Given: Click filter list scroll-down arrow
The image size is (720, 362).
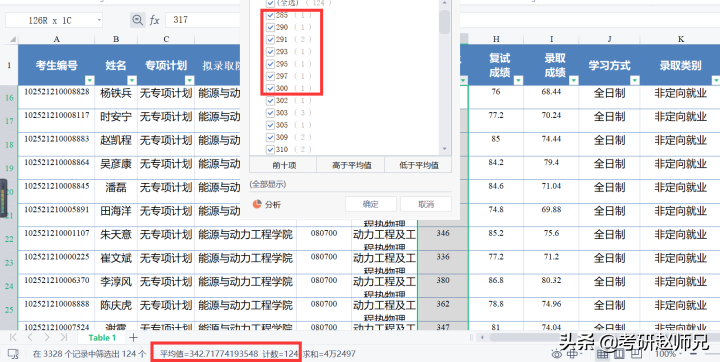Looking at the screenshot, I should pos(444,149).
